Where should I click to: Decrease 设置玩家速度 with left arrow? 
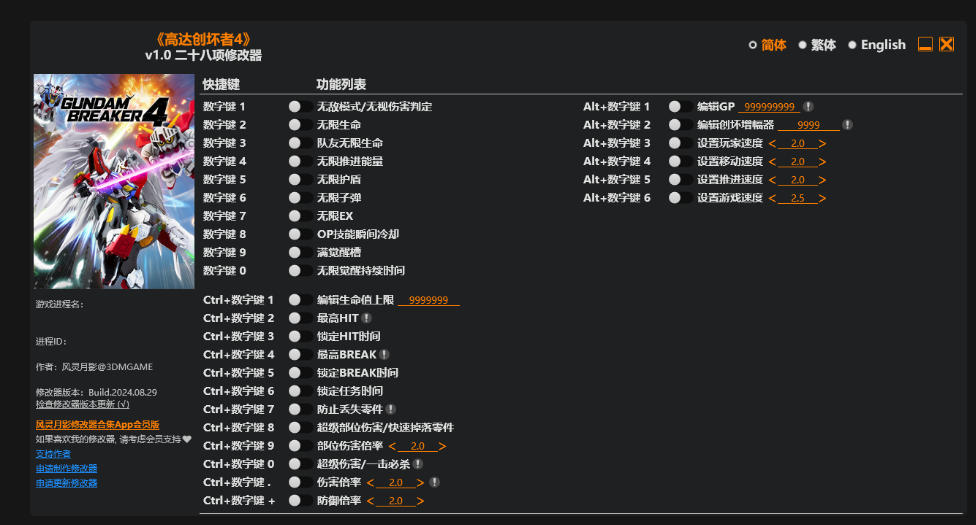coord(772,144)
